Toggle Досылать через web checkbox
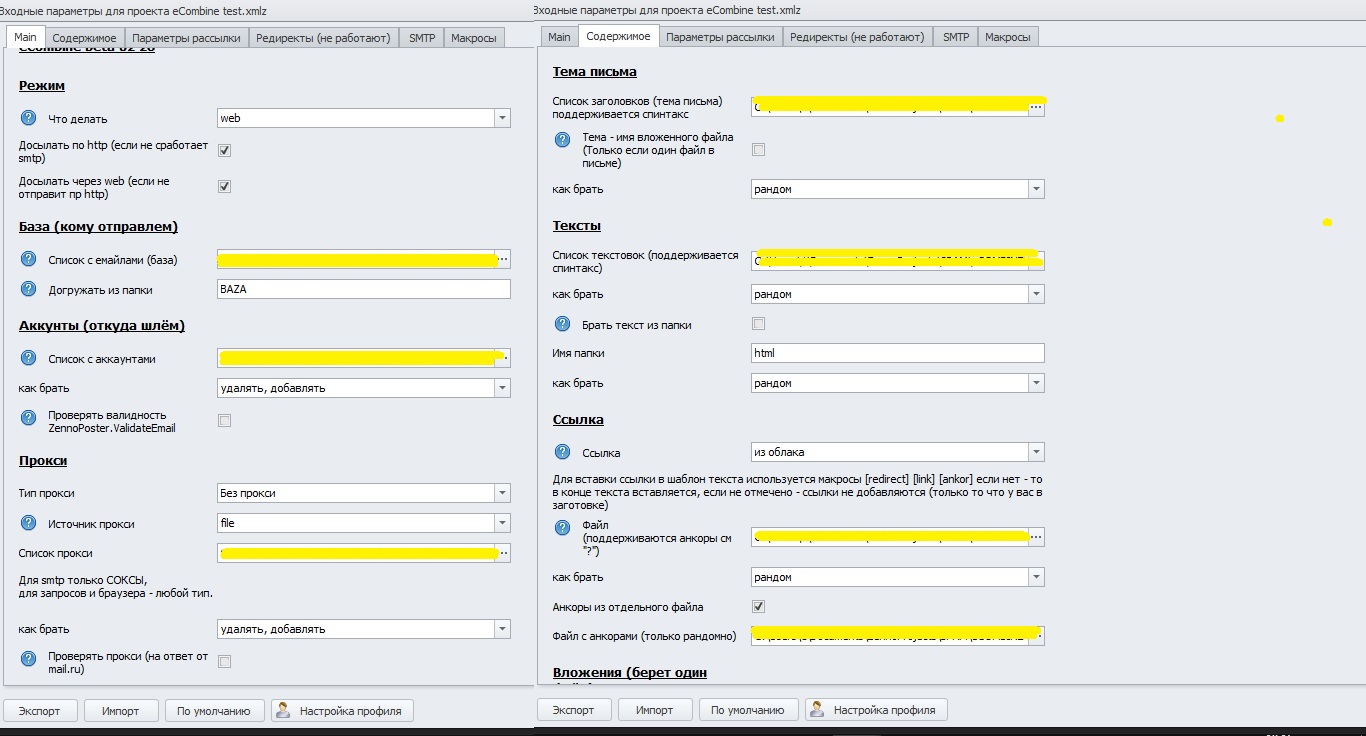Viewport: 1366px width, 736px height. click(225, 187)
